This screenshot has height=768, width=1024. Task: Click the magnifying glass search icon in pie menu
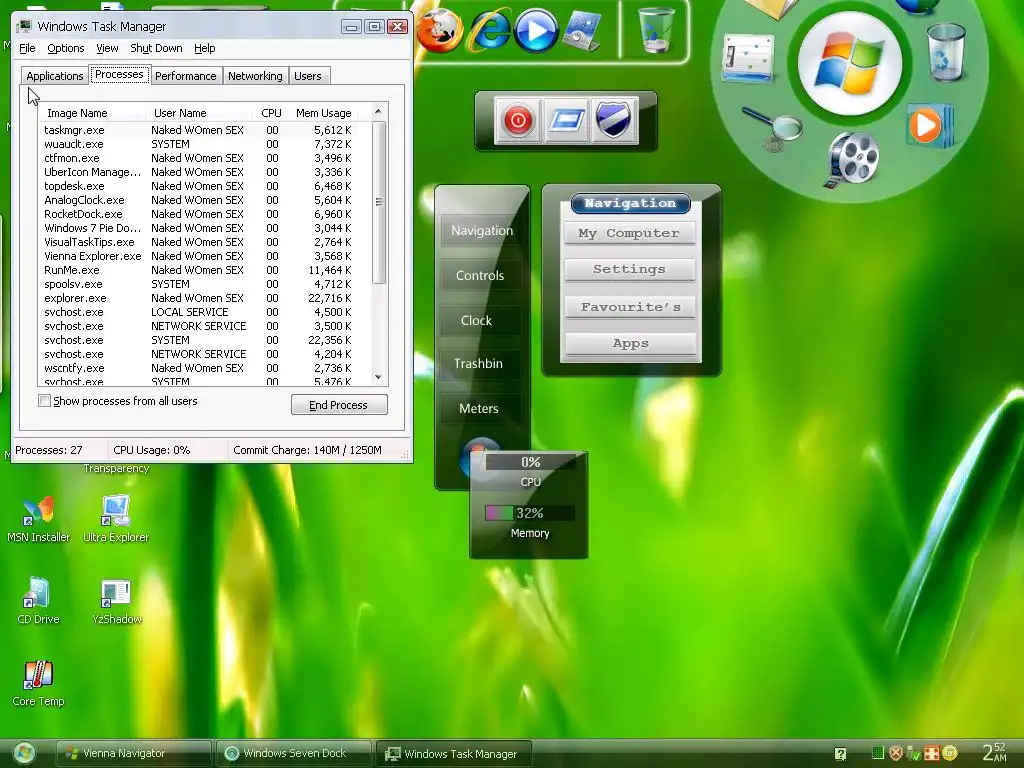point(772,127)
